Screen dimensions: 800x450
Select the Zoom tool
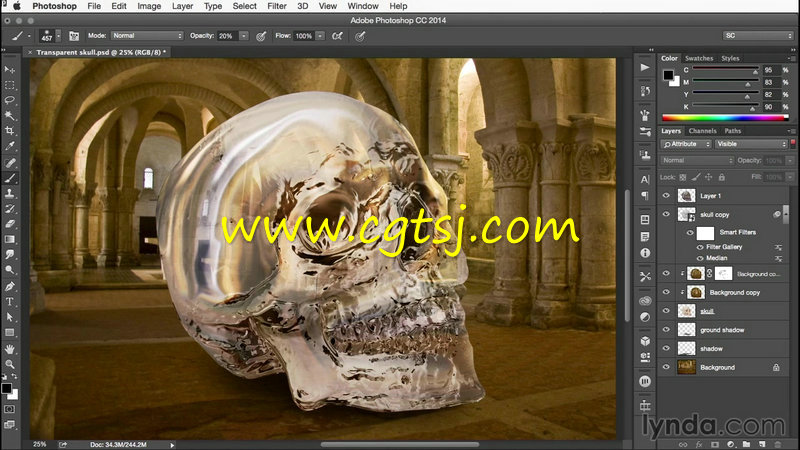[10, 364]
